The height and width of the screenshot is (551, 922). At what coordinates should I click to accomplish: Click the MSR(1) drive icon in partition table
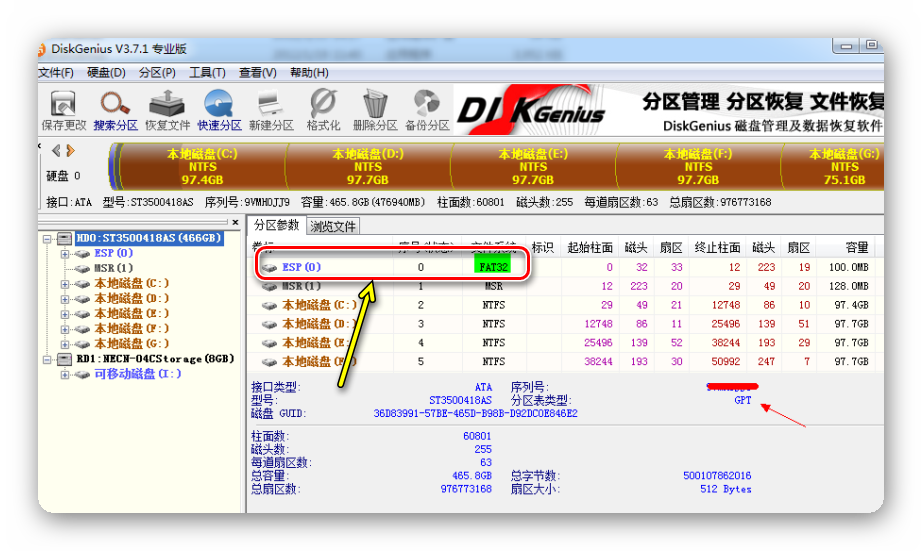tap(269, 286)
